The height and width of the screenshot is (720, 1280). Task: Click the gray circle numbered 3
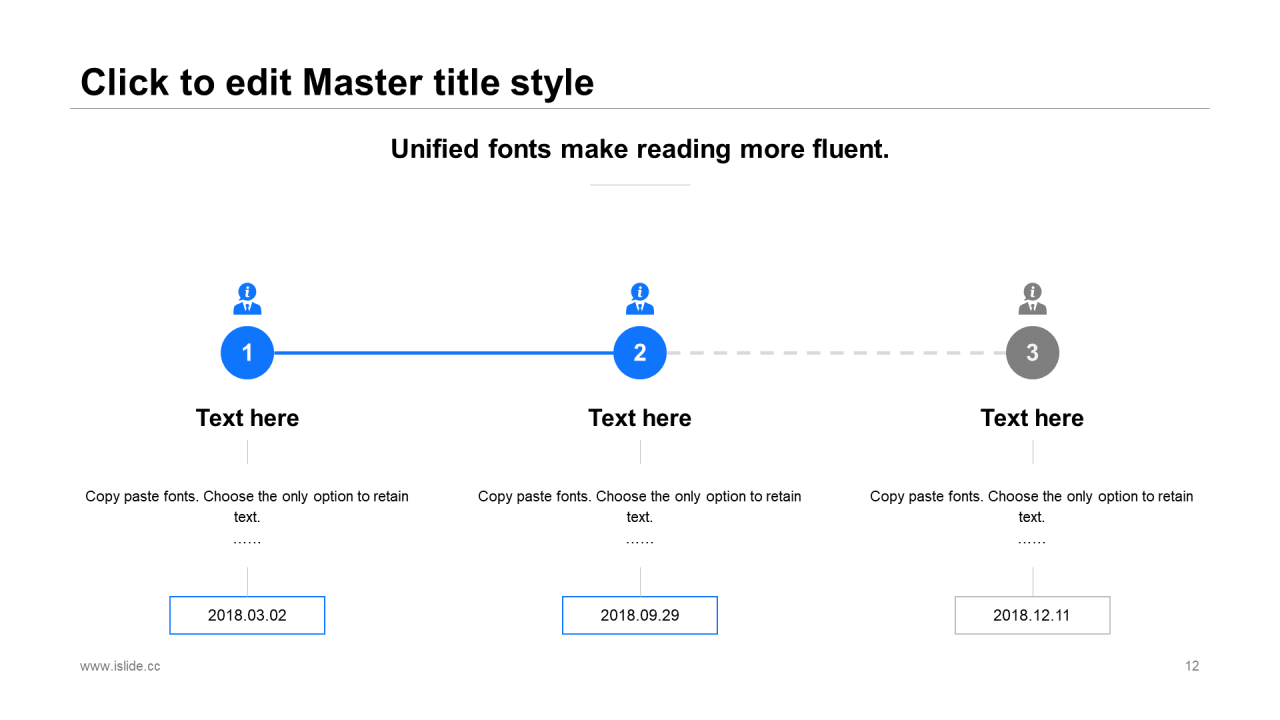click(x=1032, y=353)
